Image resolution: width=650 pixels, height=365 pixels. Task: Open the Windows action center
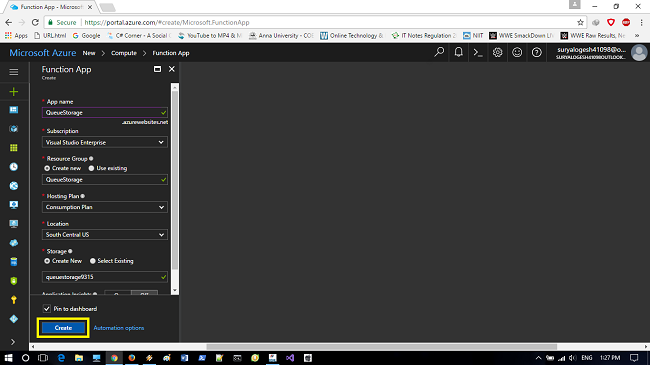(x=634, y=358)
